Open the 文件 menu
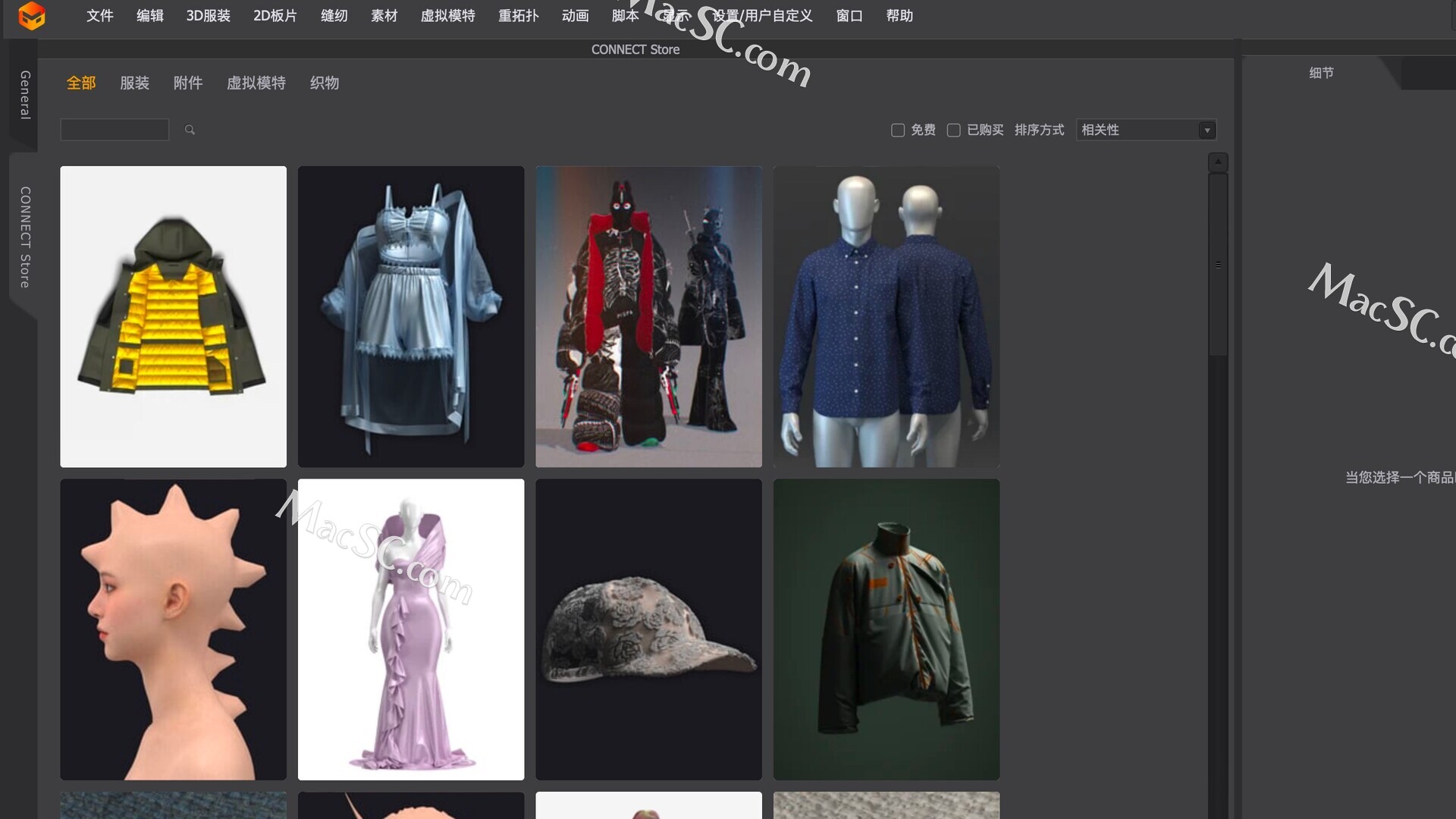Viewport: 1456px width, 819px height. tap(99, 16)
